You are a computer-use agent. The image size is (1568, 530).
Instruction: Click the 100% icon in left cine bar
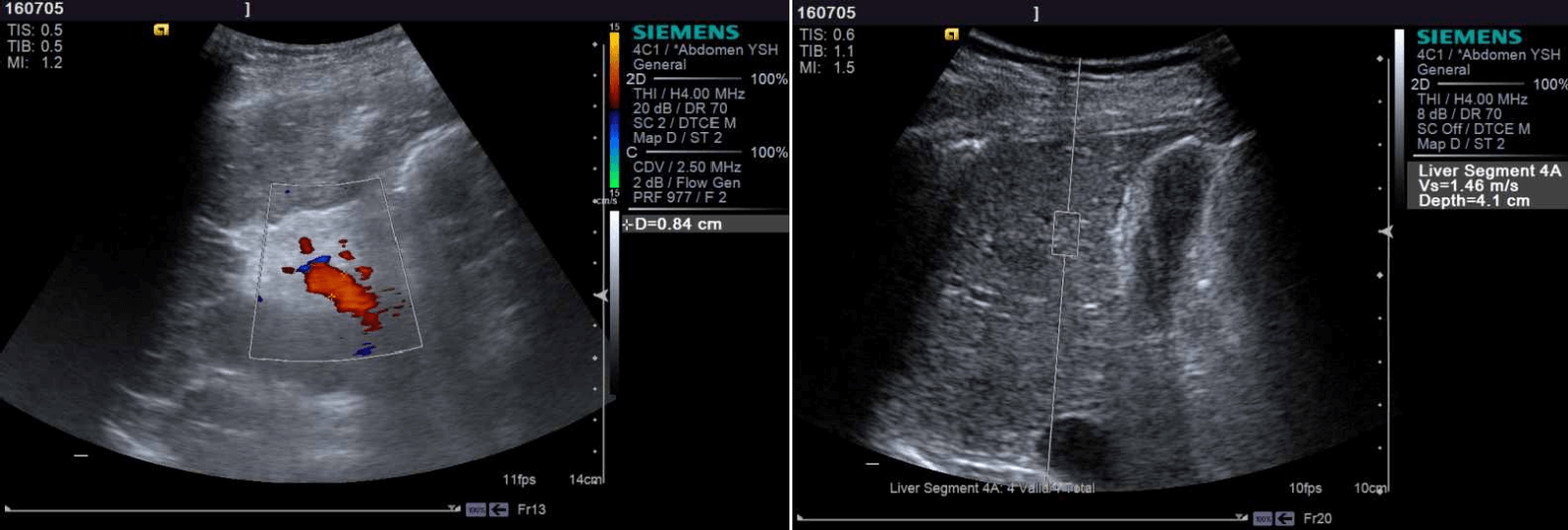[x=476, y=509]
